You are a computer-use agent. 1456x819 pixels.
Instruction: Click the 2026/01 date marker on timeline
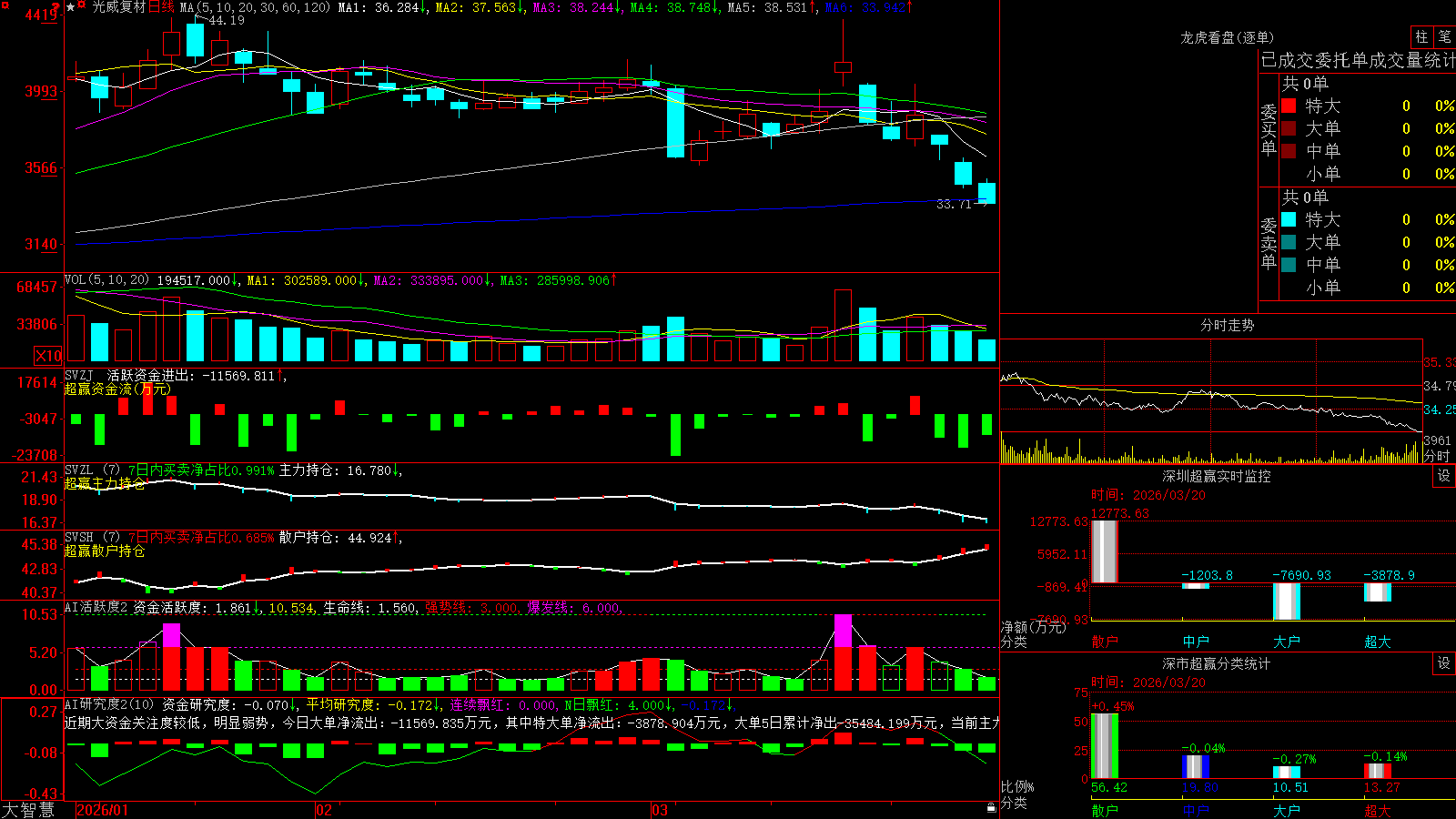pos(103,810)
